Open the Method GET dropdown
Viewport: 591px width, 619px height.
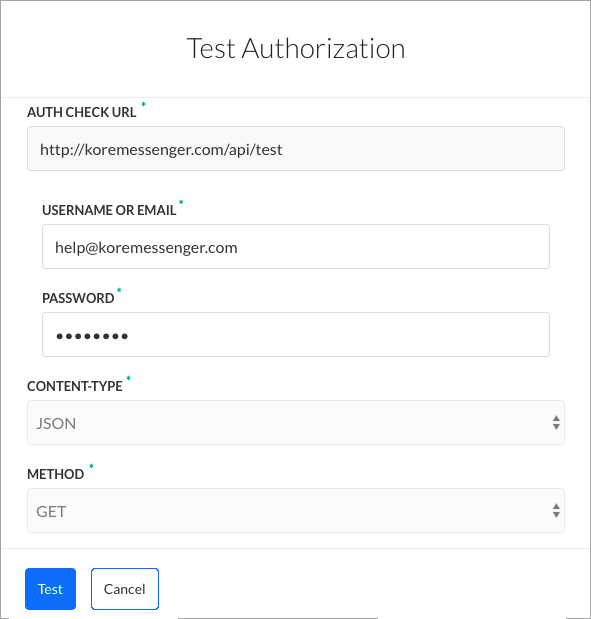[296, 510]
